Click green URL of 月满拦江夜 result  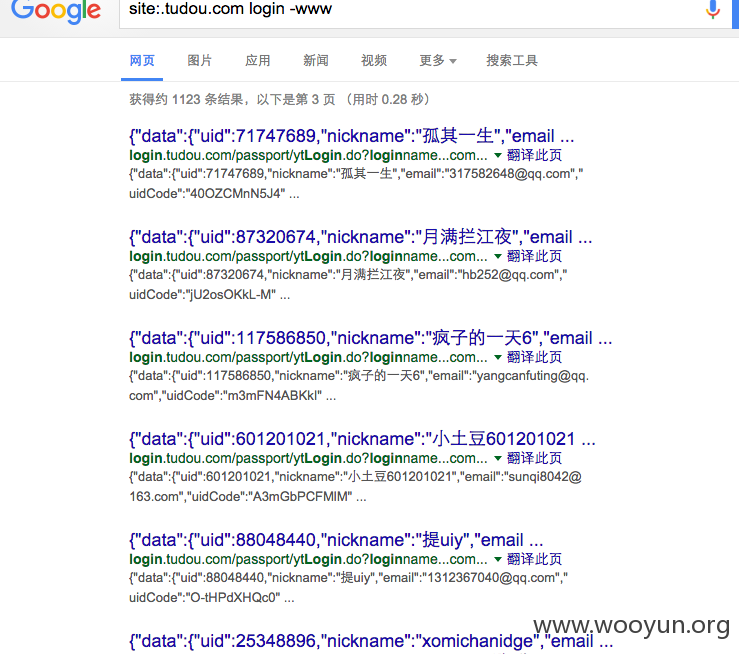pyautogui.click(x=308, y=256)
